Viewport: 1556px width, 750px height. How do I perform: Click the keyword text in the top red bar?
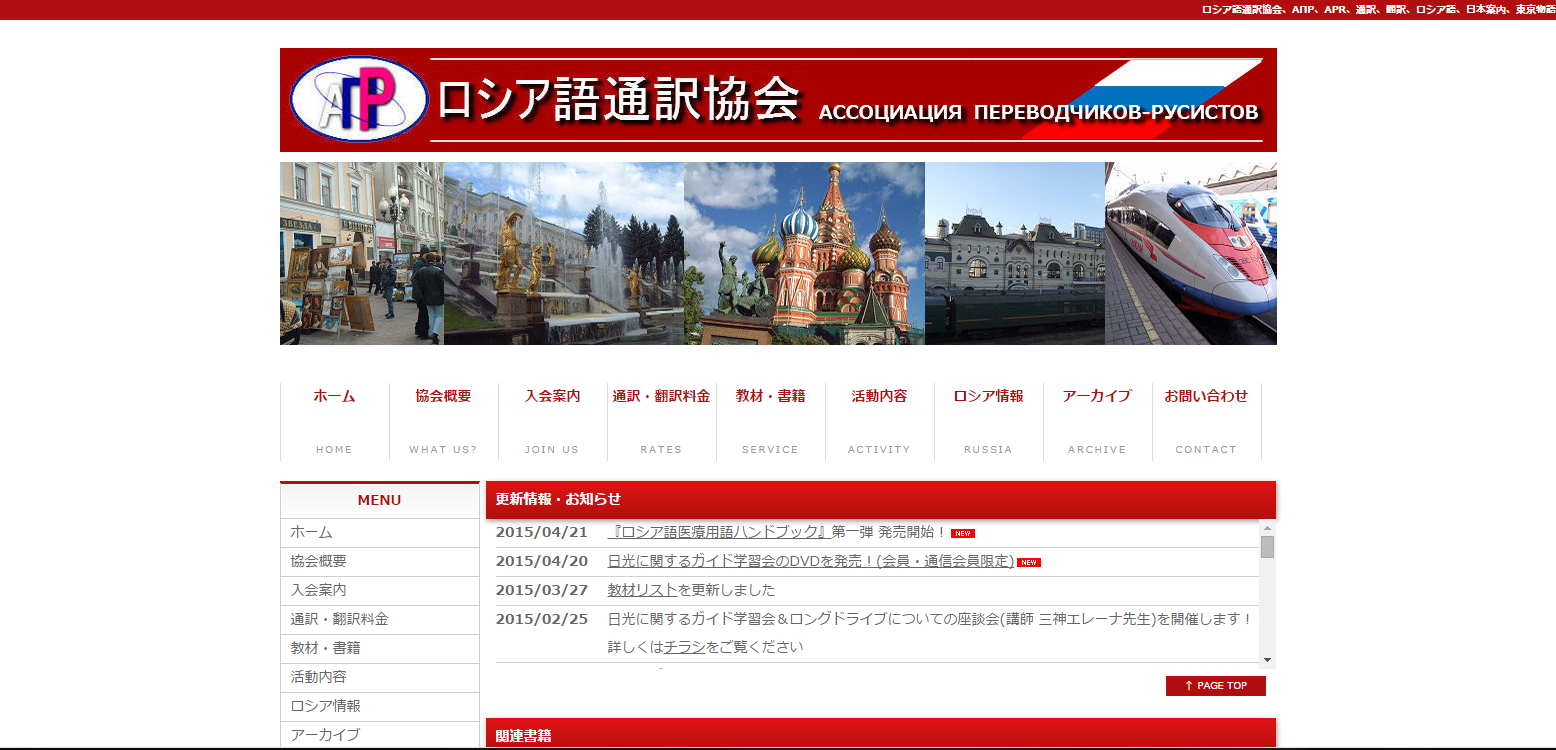[1378, 9]
